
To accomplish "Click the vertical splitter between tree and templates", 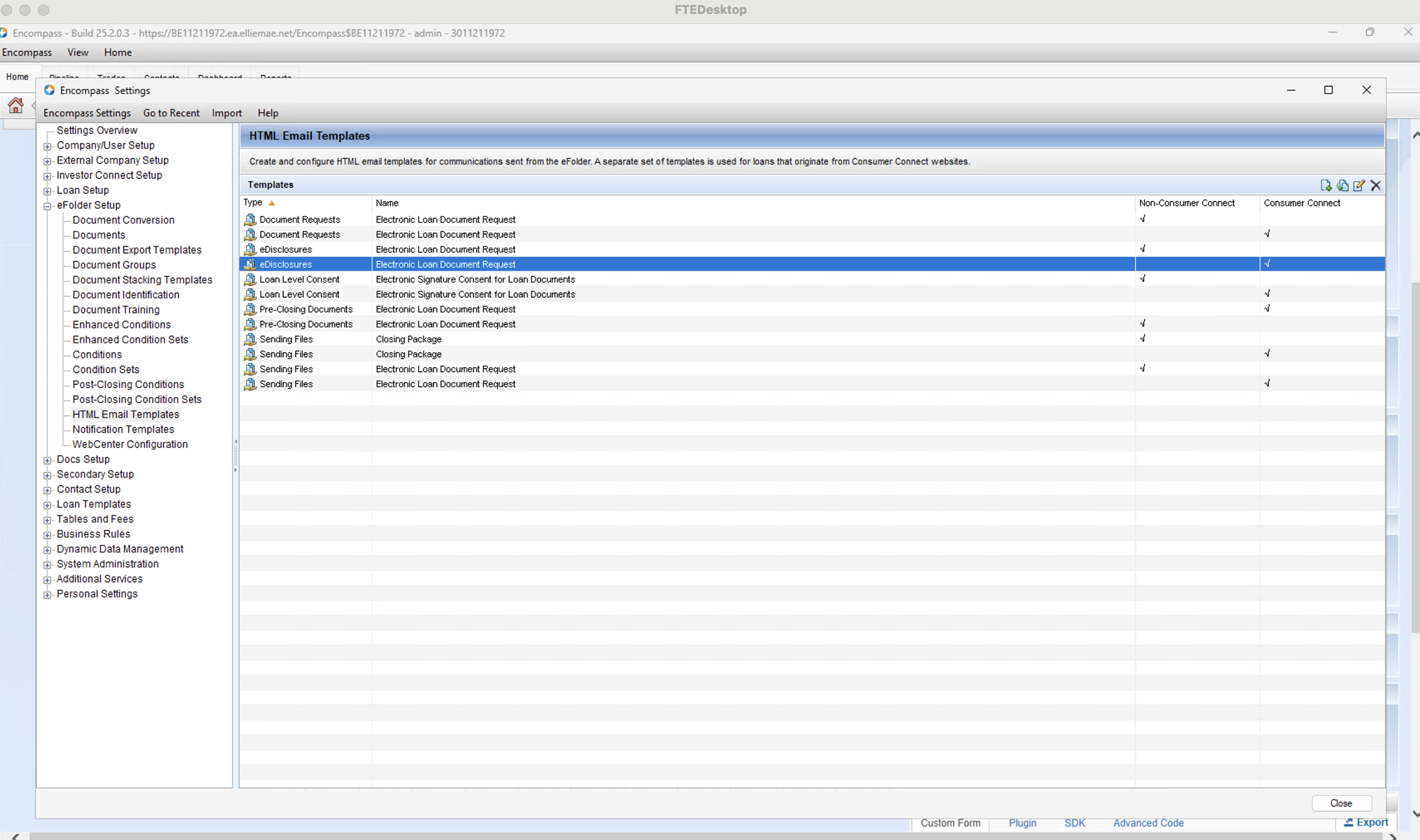I will click(235, 455).
